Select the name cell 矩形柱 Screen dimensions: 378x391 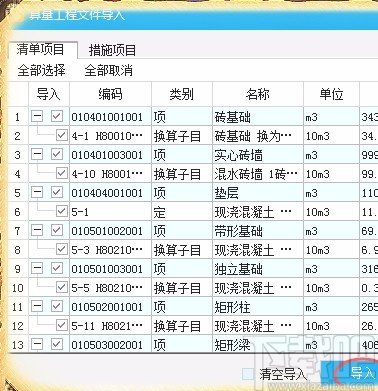[x=258, y=307]
